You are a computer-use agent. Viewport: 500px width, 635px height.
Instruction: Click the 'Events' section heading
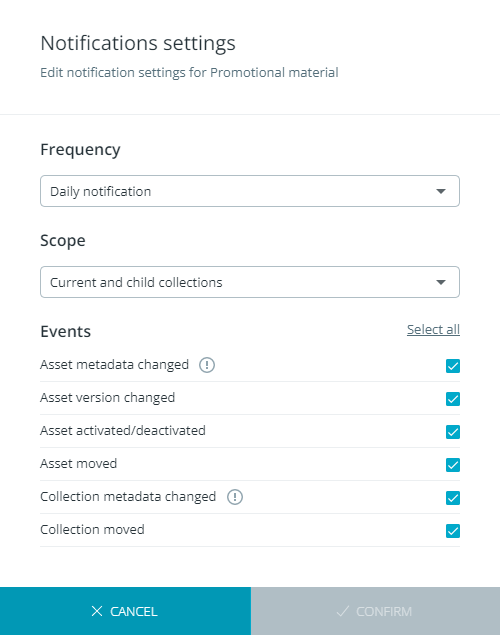pos(66,332)
